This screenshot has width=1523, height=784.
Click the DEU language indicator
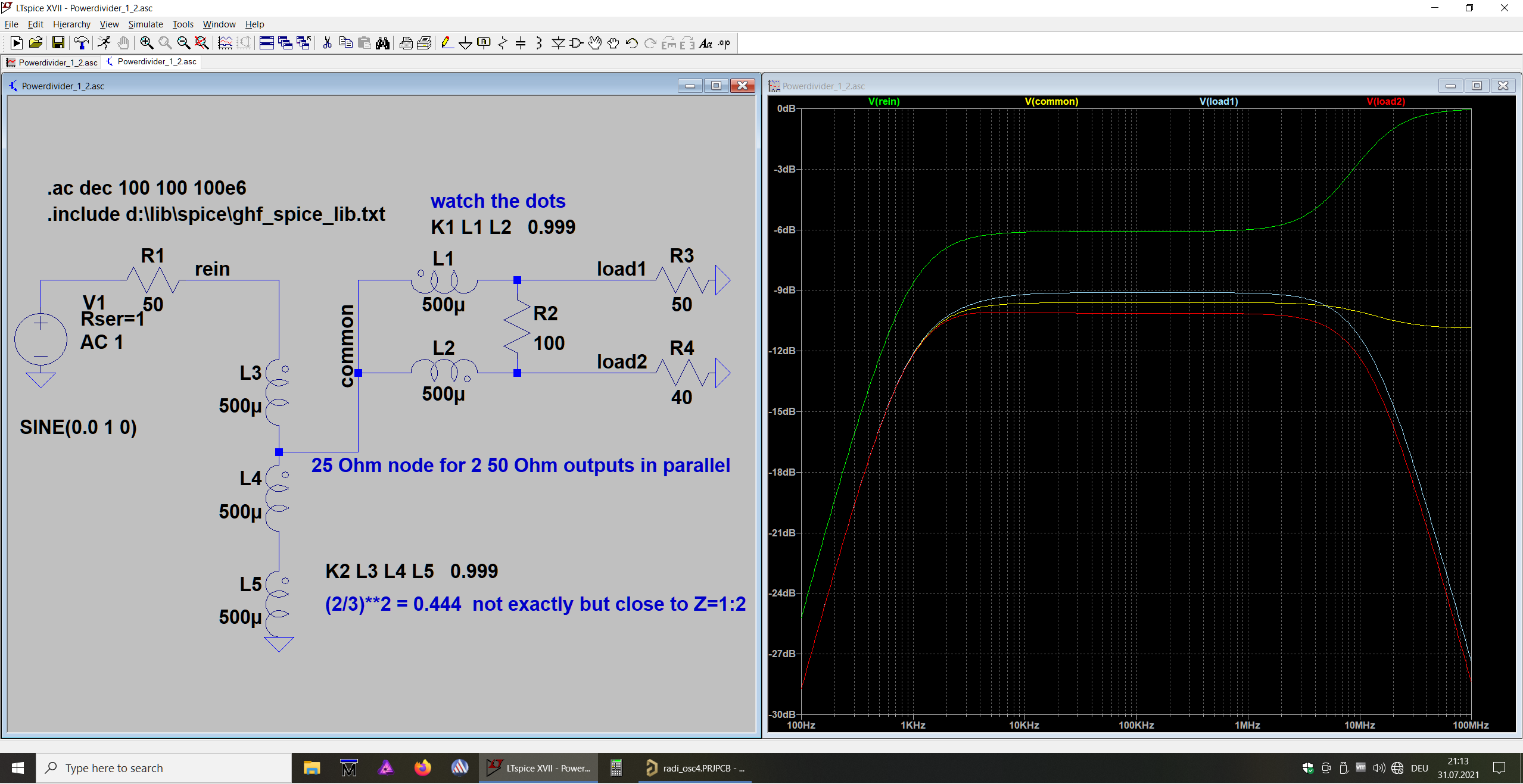(1419, 768)
